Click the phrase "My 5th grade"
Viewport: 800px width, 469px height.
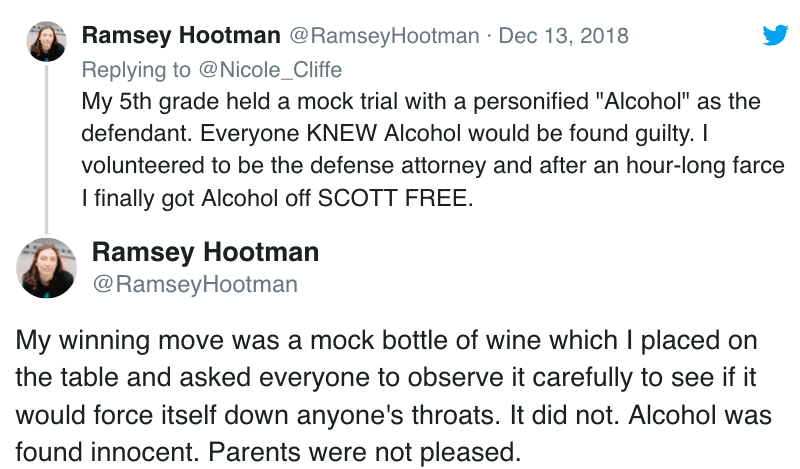tap(139, 102)
